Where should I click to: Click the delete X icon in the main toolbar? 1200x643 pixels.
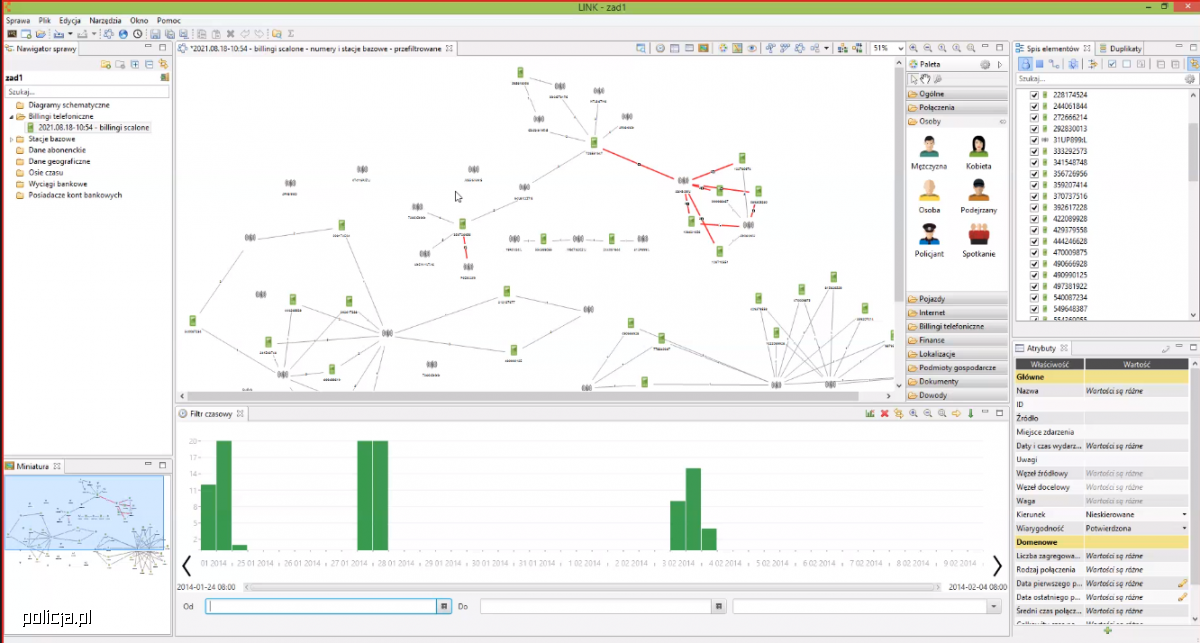[230, 34]
